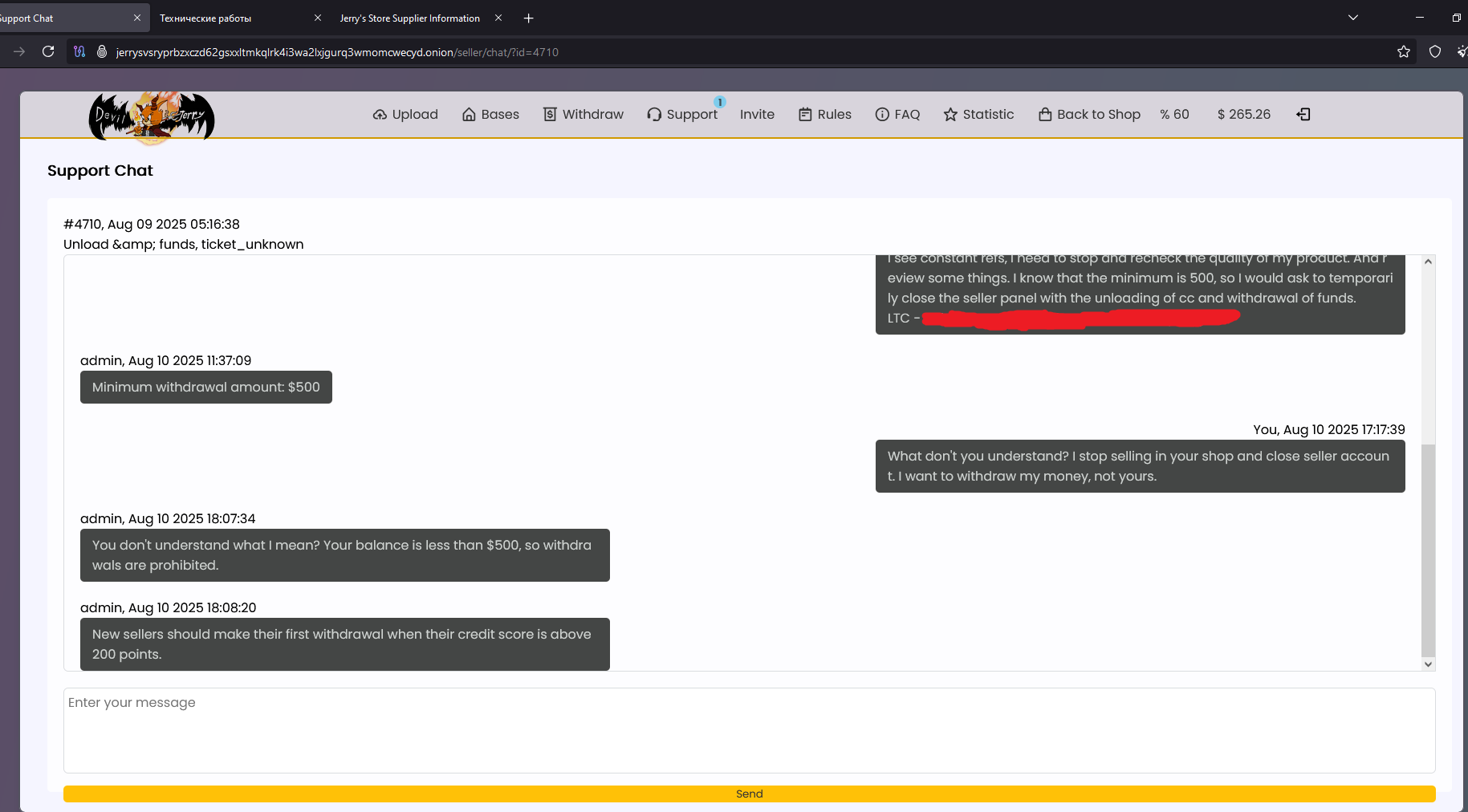1468x812 pixels.
Task: Reload the current page
Action: pyautogui.click(x=48, y=51)
